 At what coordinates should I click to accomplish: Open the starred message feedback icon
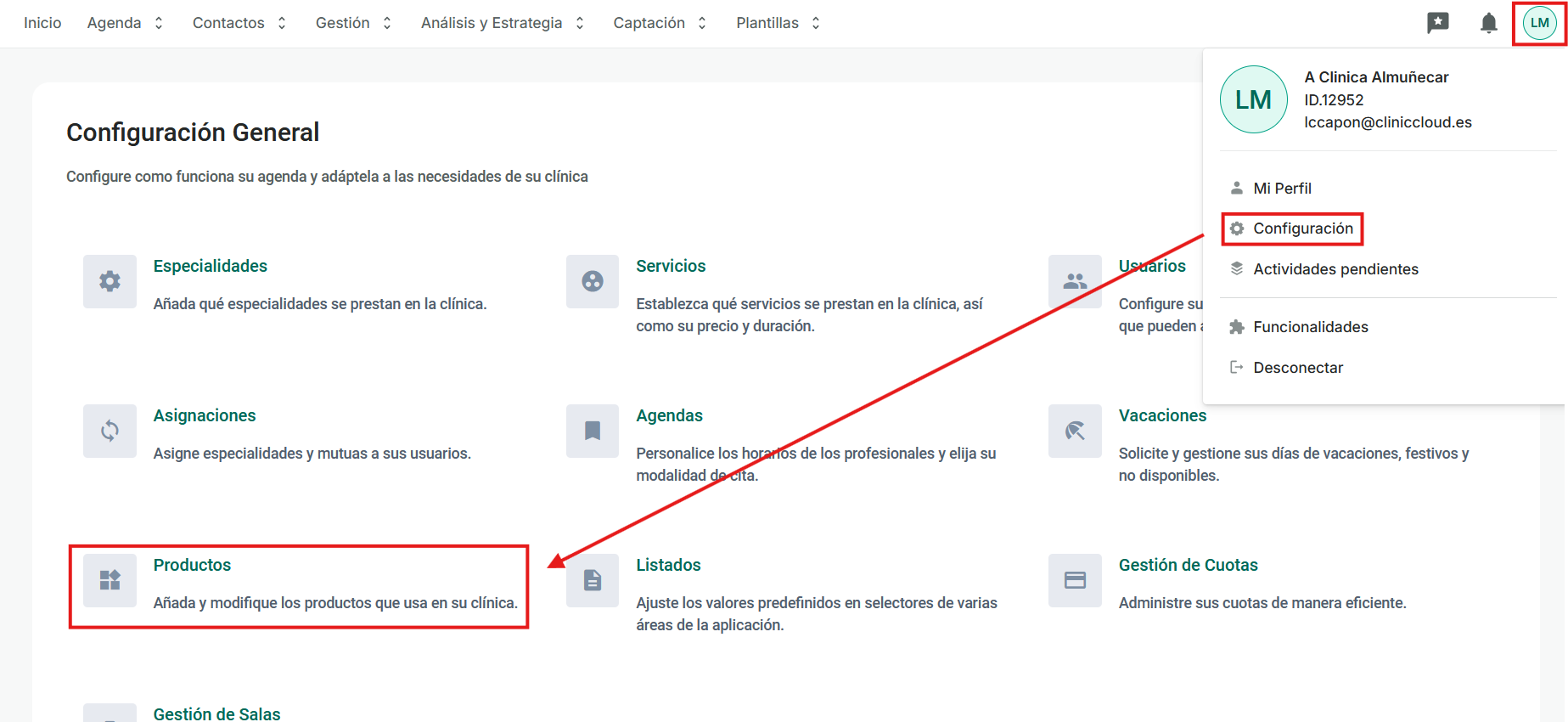[x=1437, y=23]
